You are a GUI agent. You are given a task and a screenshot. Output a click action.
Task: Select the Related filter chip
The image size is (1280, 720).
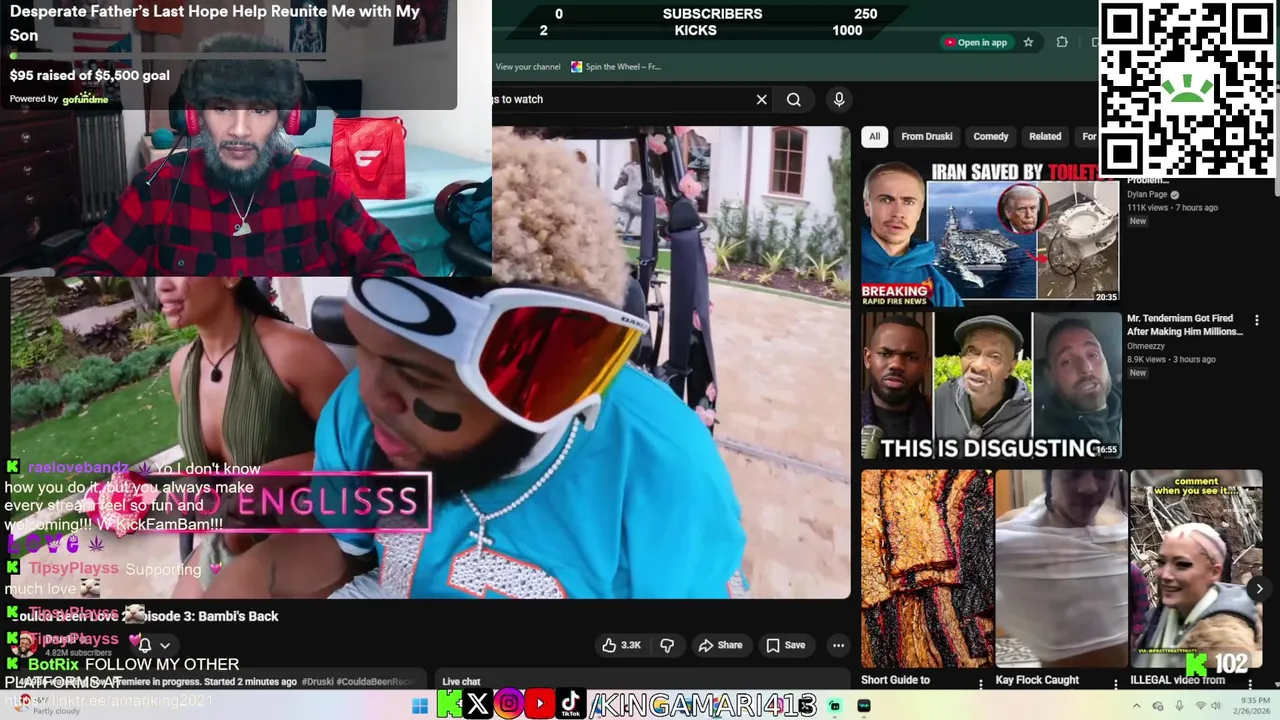1045,136
